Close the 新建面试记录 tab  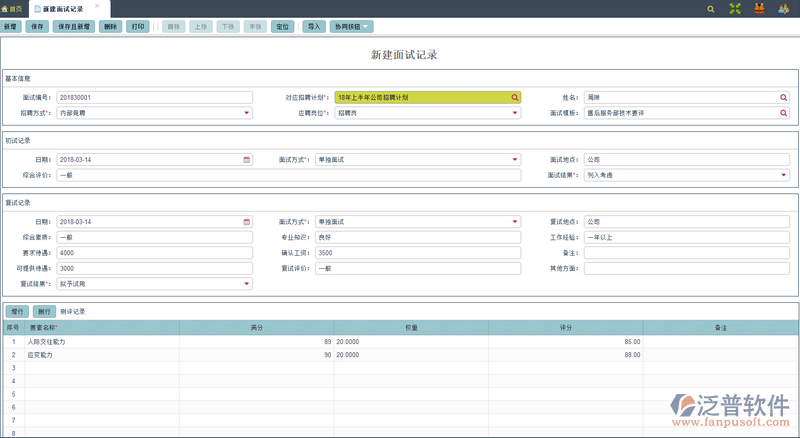pos(96,7)
